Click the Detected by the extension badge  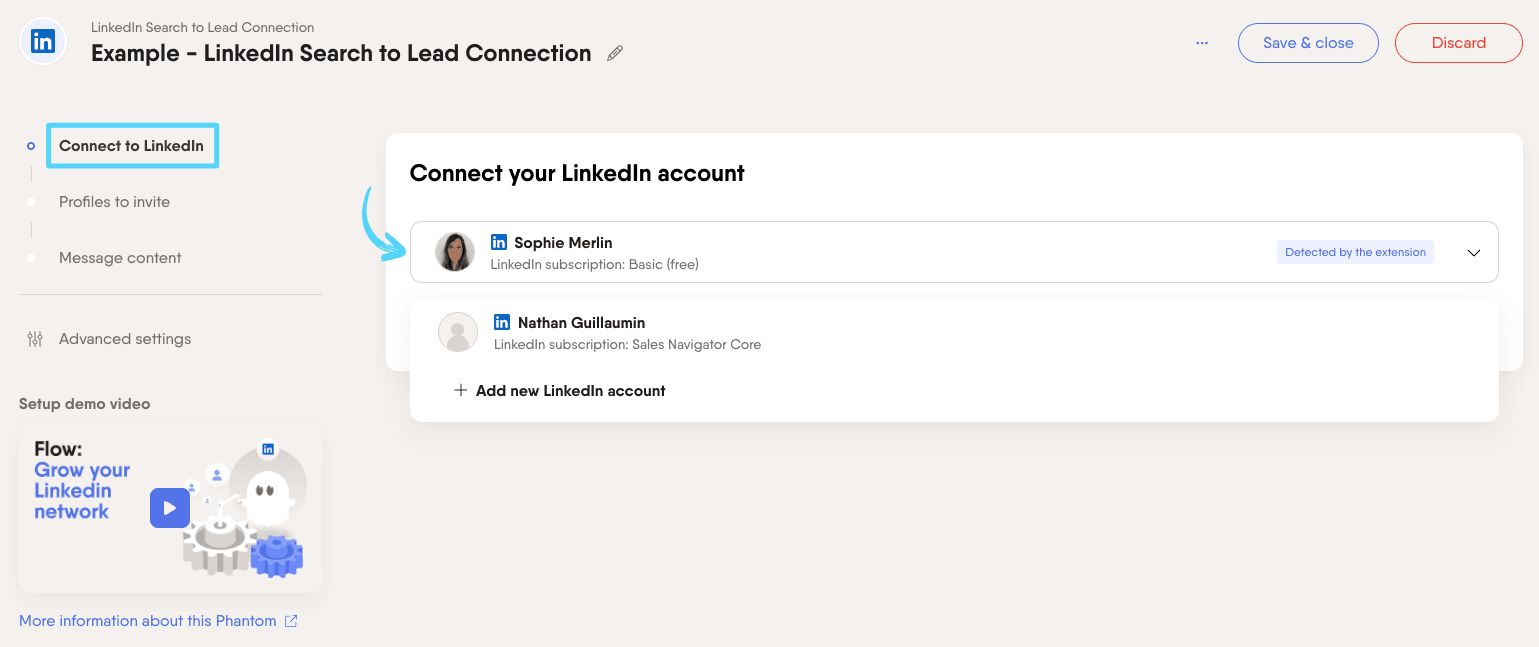tap(1355, 252)
